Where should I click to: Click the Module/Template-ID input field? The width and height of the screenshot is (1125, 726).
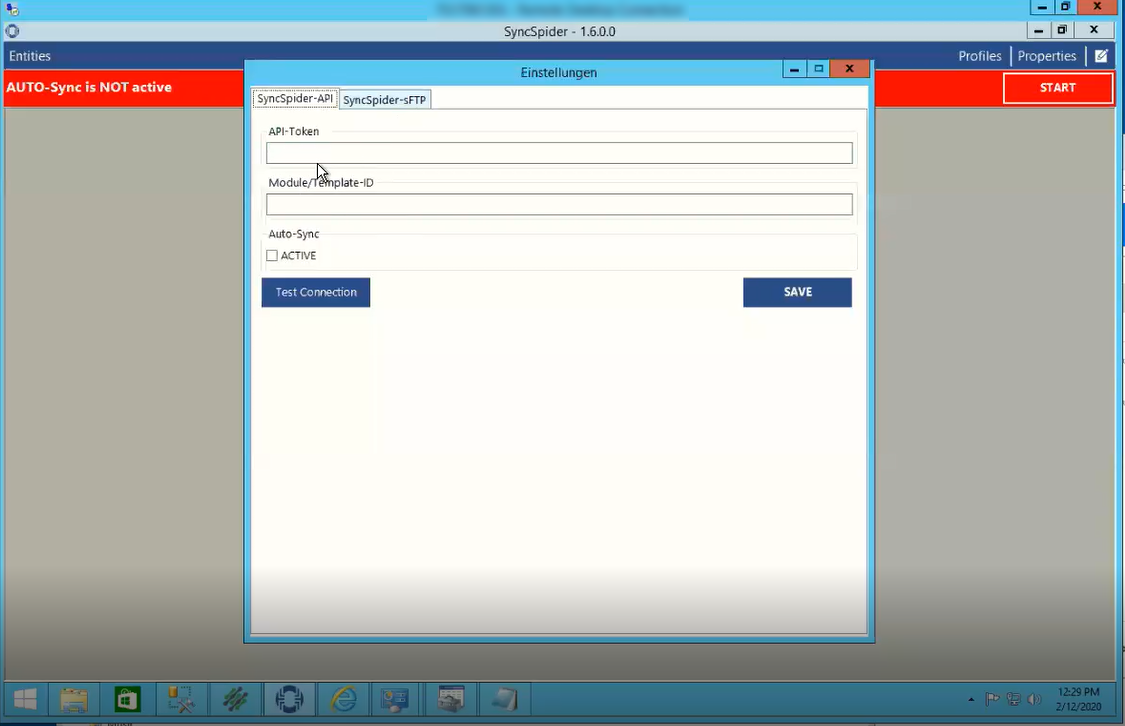point(559,204)
